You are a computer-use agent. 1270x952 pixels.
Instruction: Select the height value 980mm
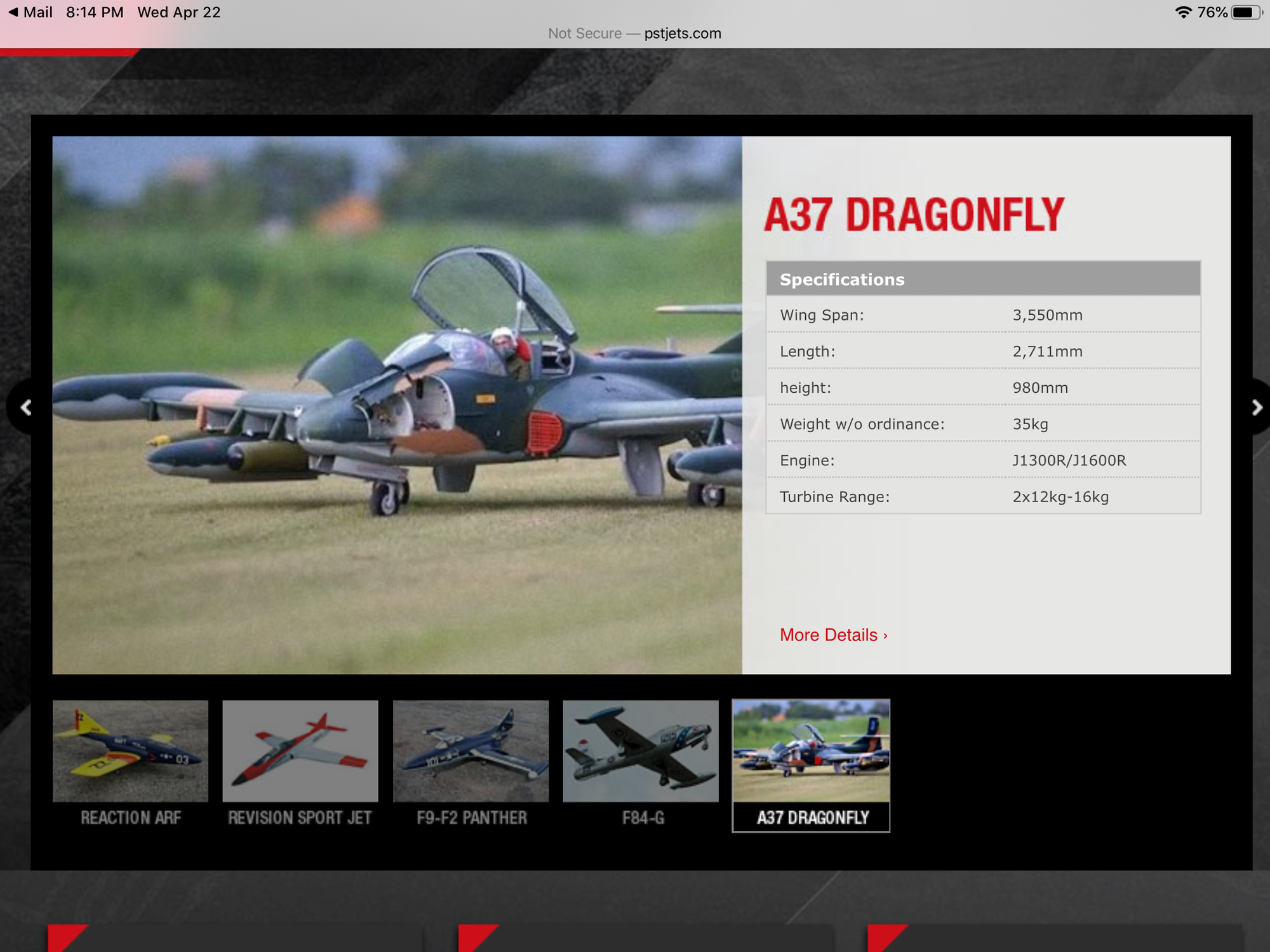[1040, 387]
